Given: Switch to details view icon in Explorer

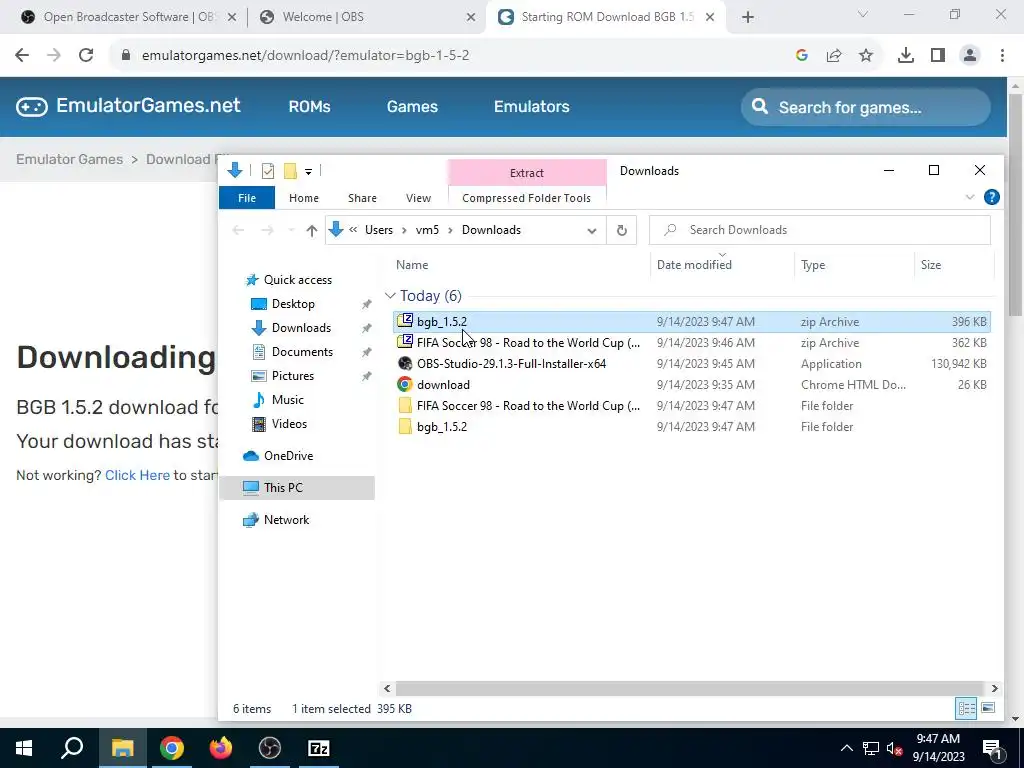Looking at the screenshot, I should [967, 708].
